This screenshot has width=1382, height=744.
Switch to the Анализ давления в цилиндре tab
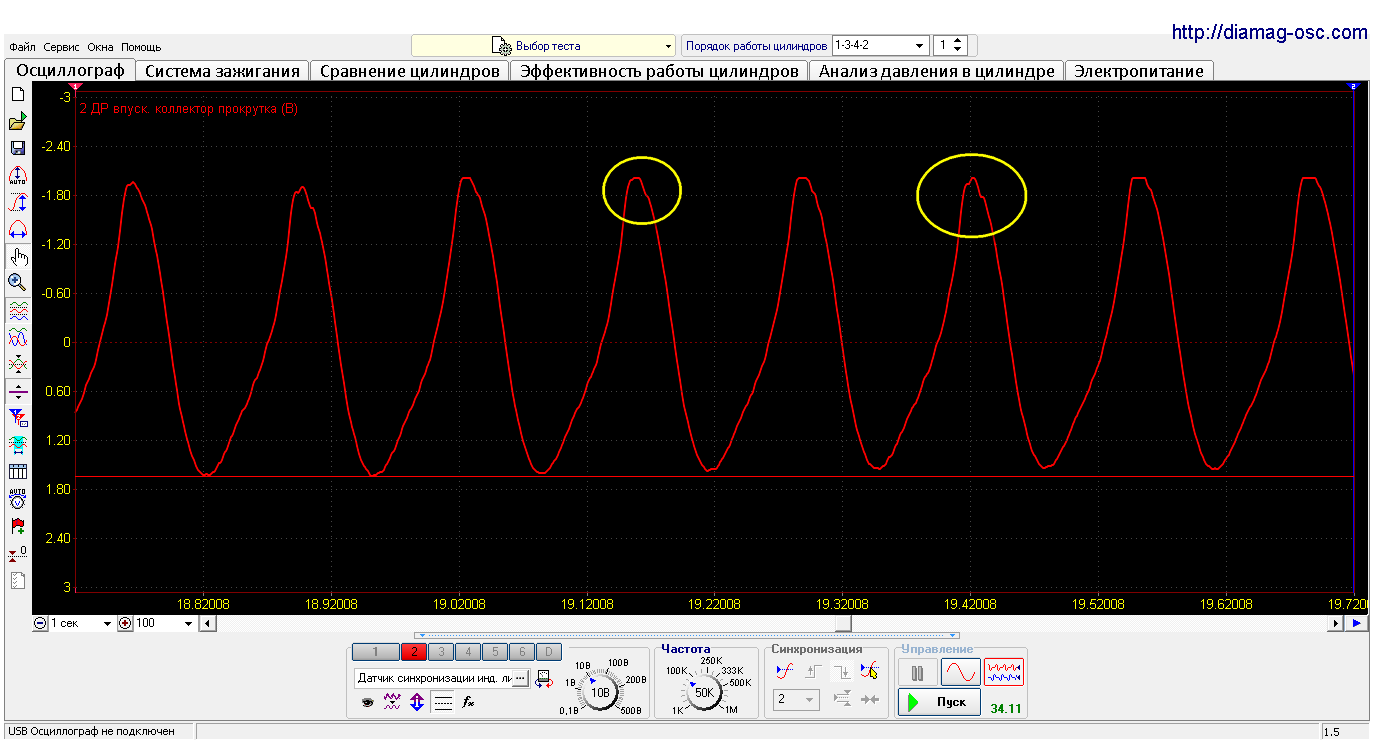pyautogui.click(x=936, y=71)
